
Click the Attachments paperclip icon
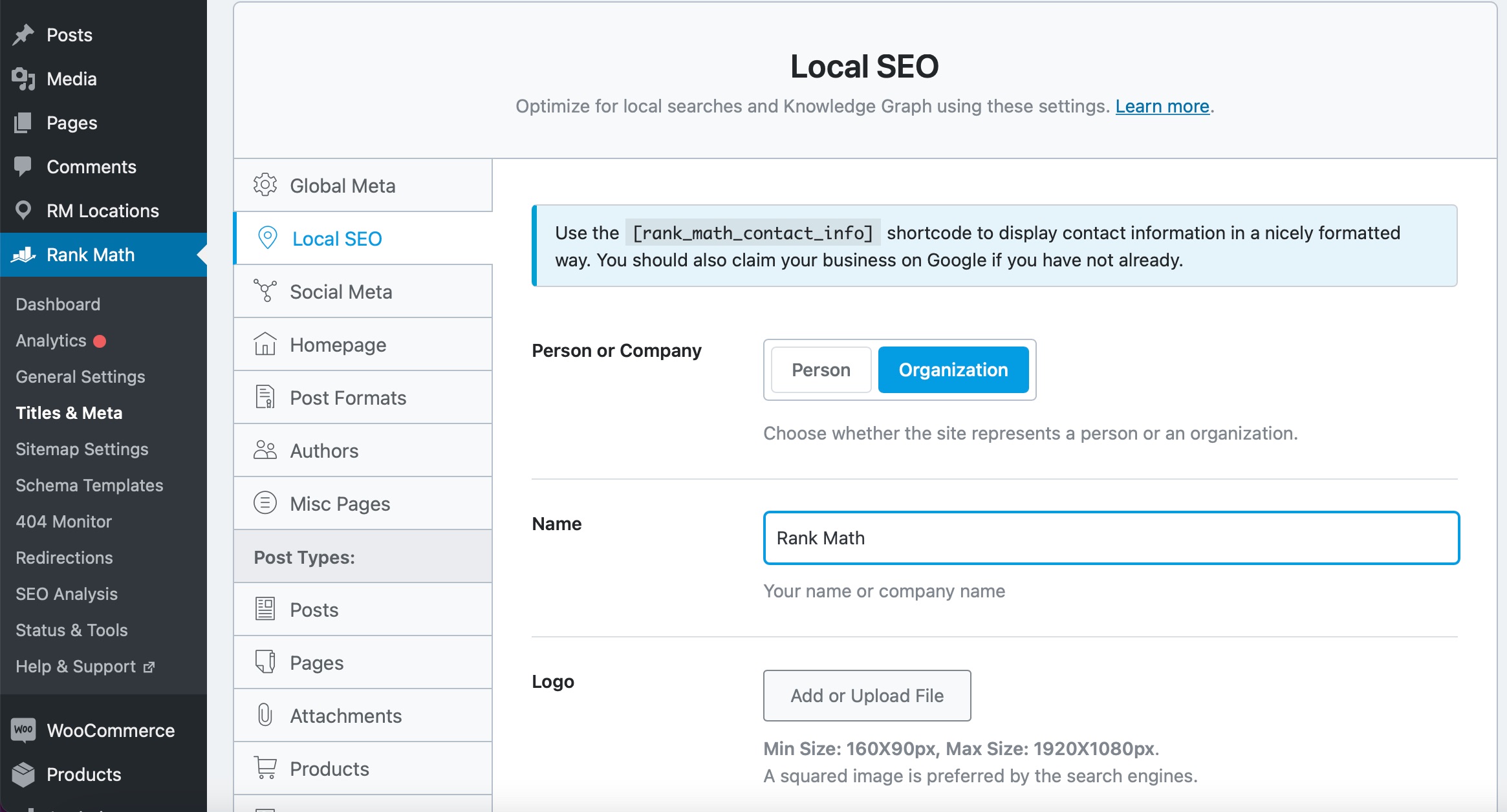pyautogui.click(x=265, y=715)
